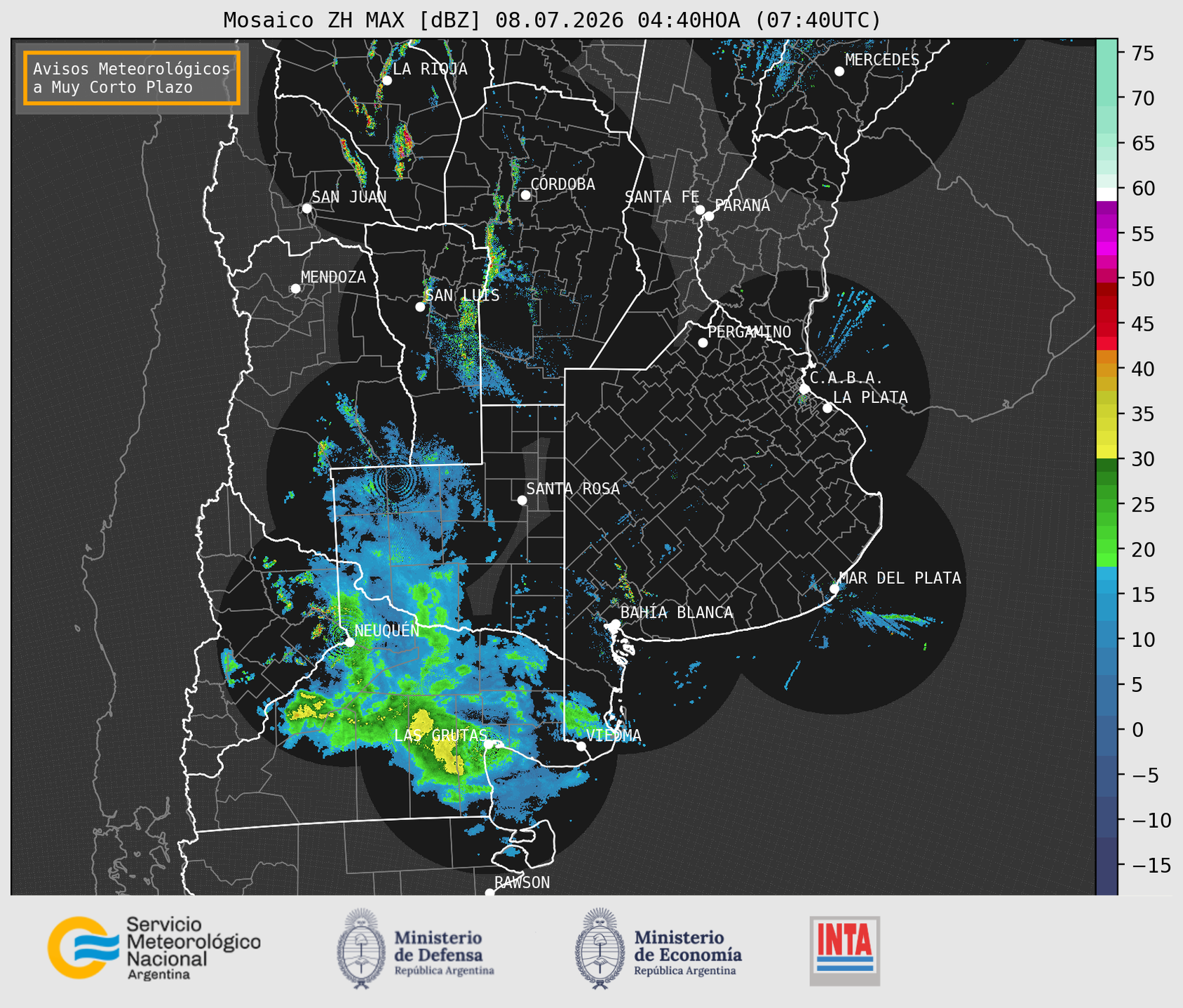The height and width of the screenshot is (1008, 1183).
Task: Click the yellow 30 dBZ color band
Action: [1107, 452]
